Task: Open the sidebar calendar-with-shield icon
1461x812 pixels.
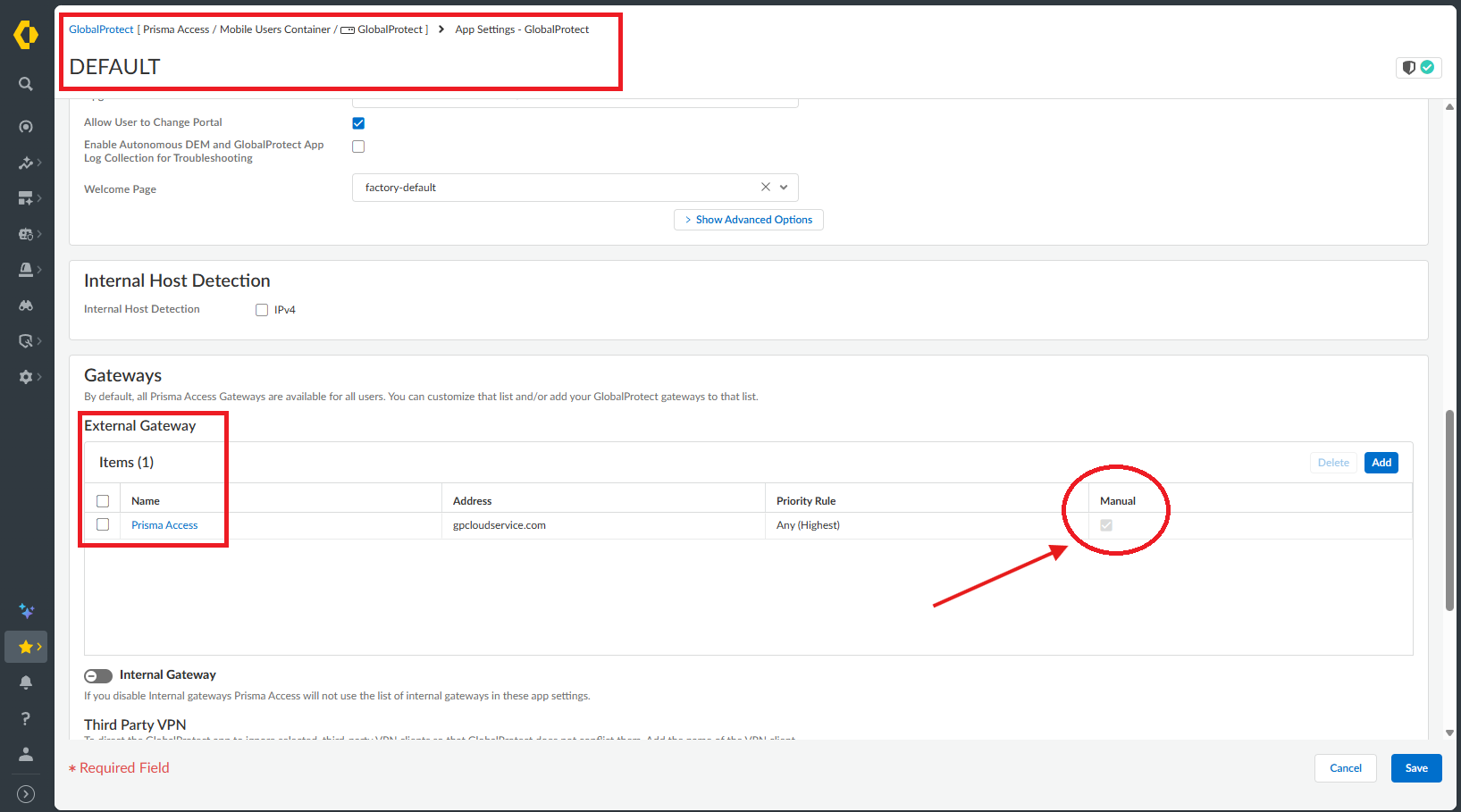Action: point(25,234)
